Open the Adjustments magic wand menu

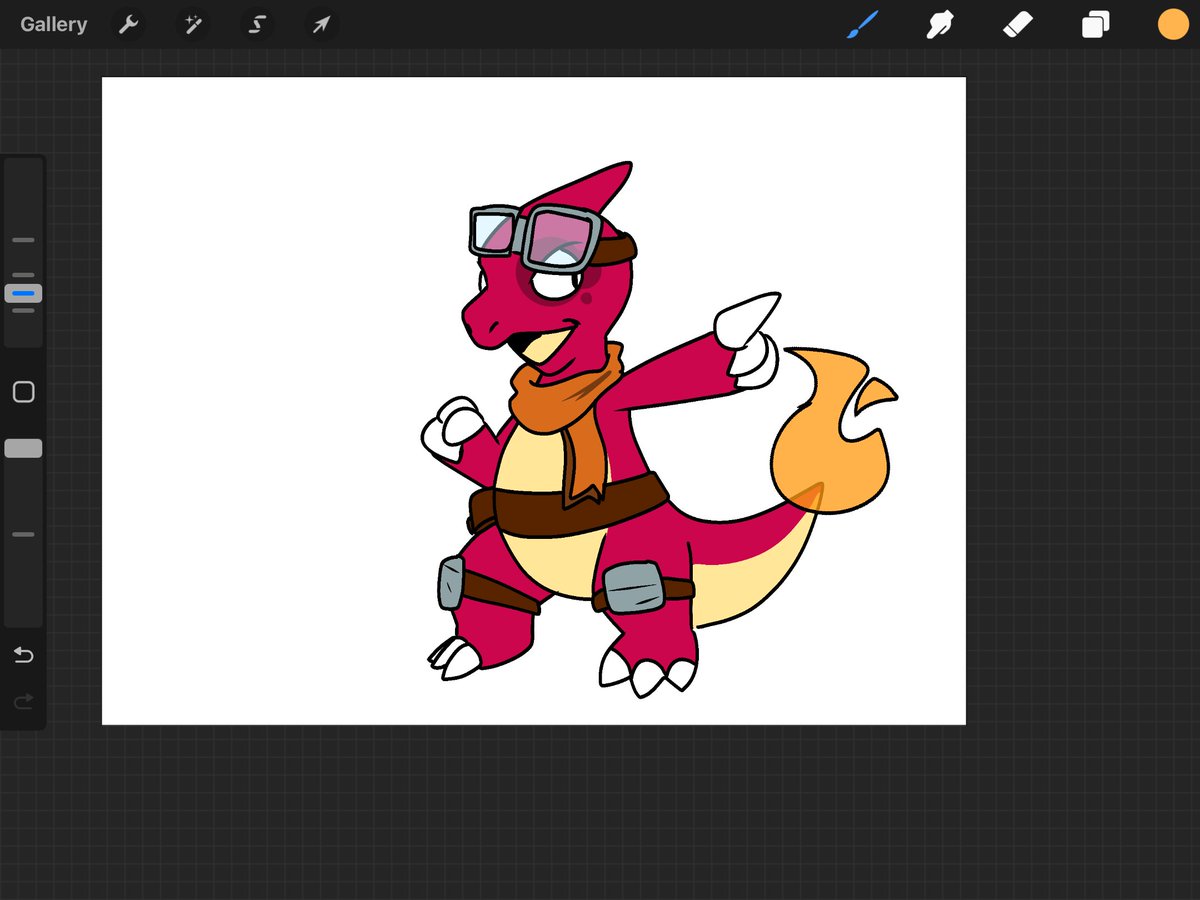pos(193,25)
